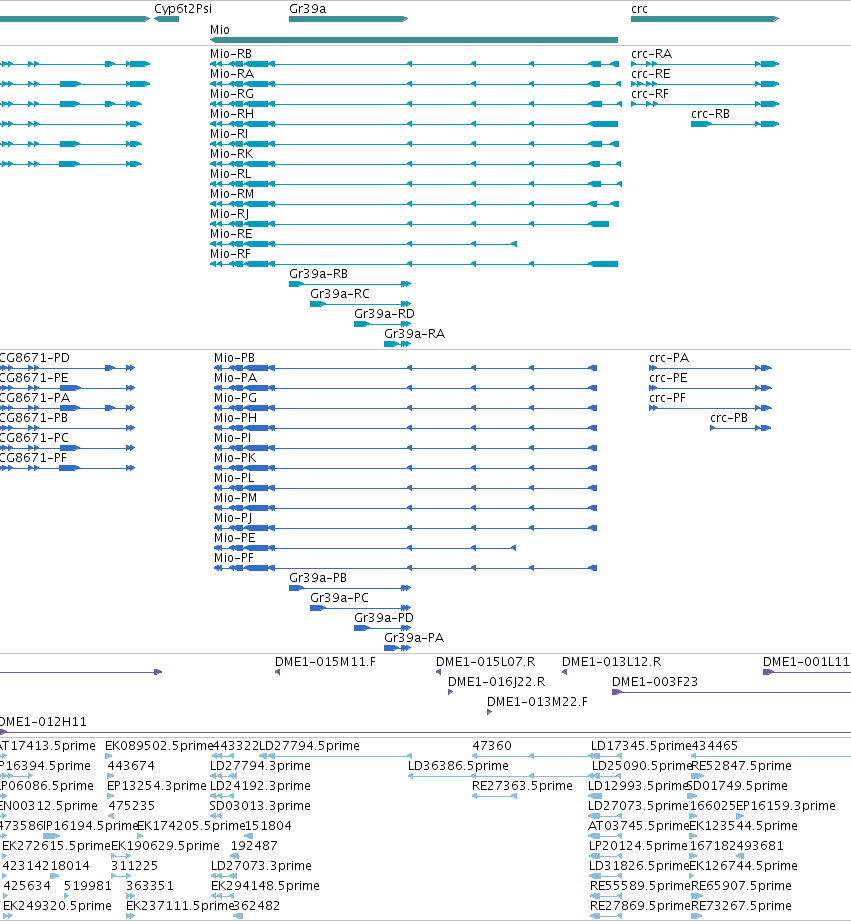
Task: Select the Mio-PA protein label
Action: coord(236,378)
